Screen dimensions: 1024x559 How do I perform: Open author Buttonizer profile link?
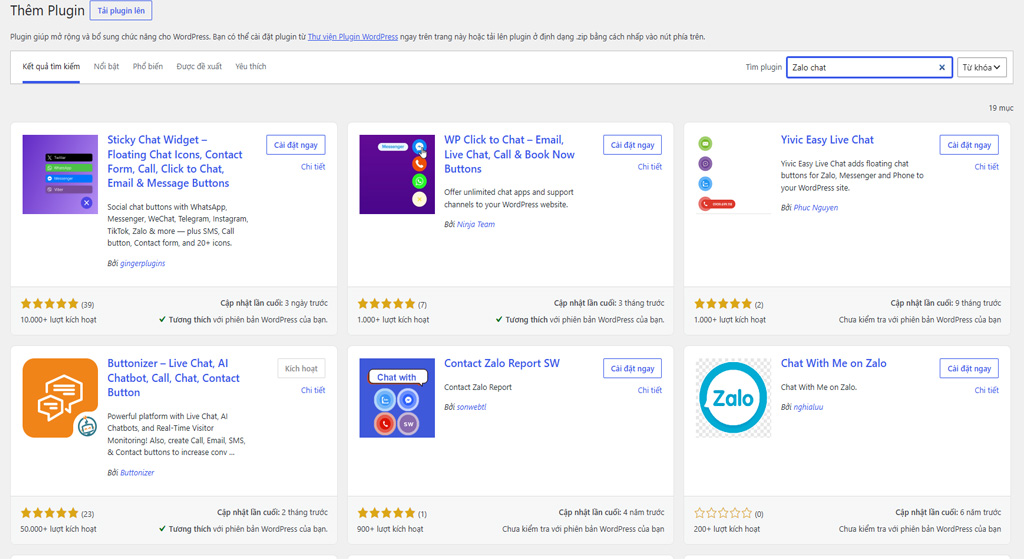137,473
